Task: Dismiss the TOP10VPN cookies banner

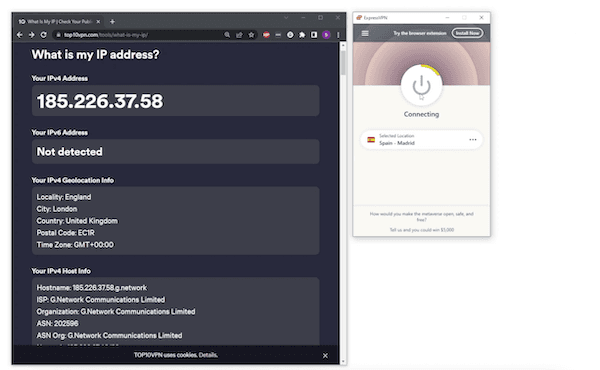Action: click(x=325, y=355)
